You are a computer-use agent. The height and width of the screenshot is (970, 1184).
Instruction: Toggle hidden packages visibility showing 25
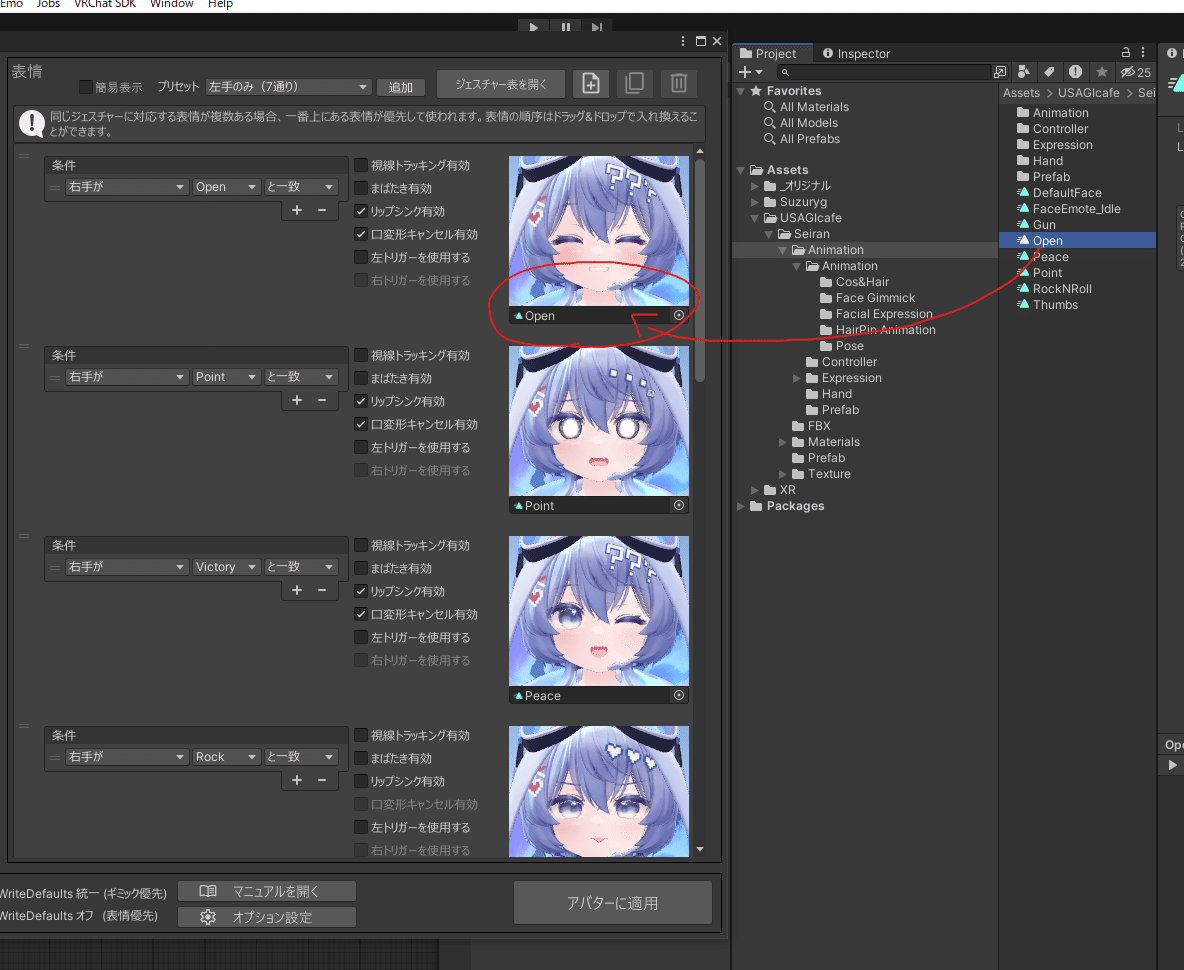(x=1136, y=72)
